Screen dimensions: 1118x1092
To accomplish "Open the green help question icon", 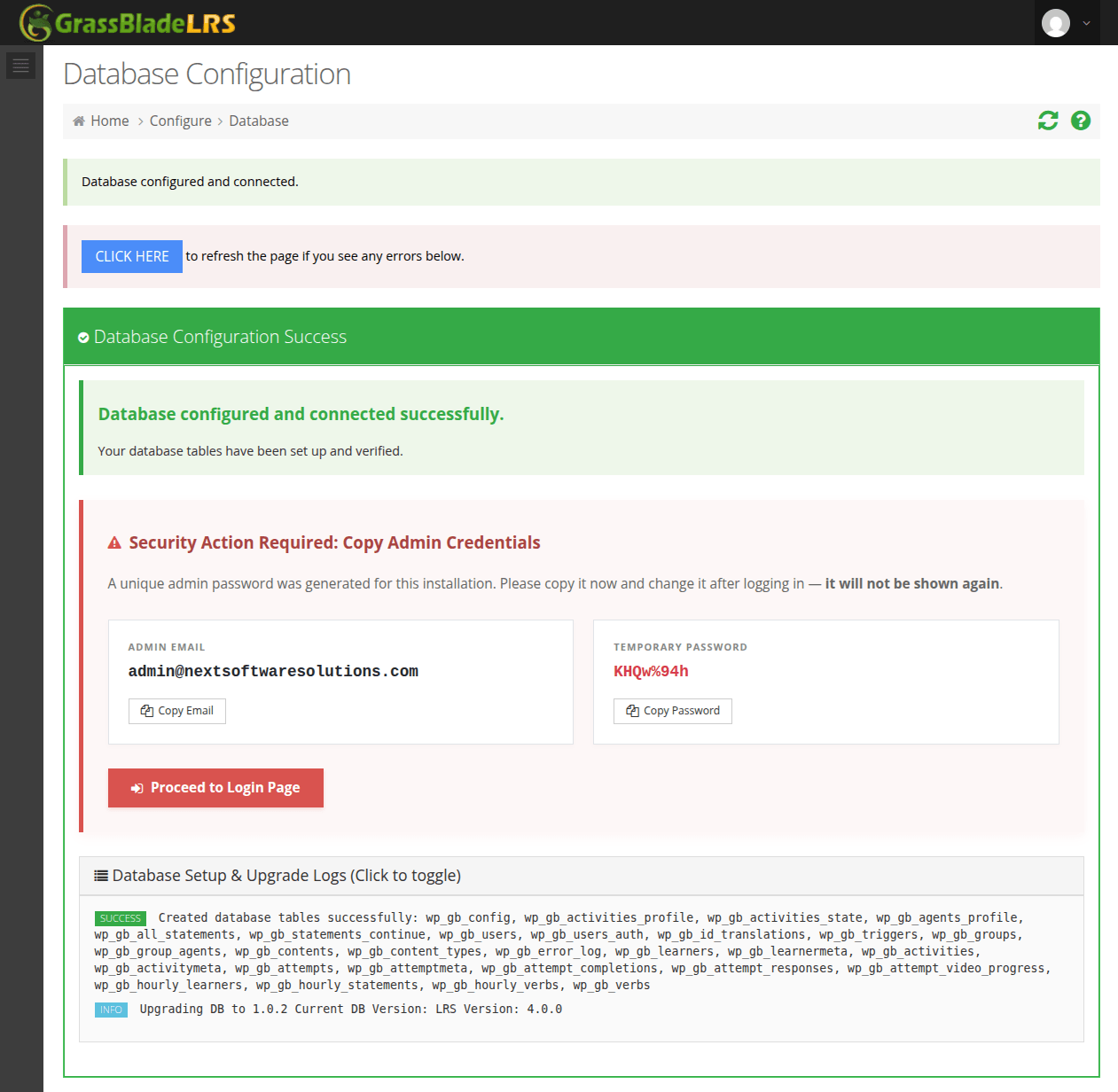I will click(1080, 121).
